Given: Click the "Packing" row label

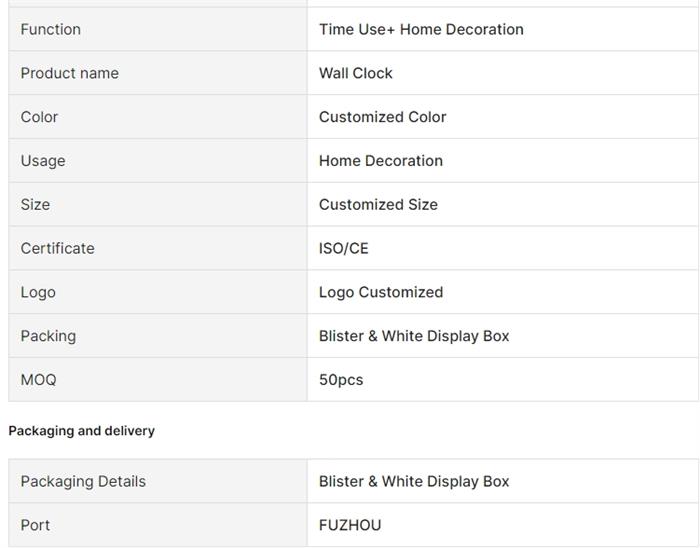Looking at the screenshot, I should click(48, 336).
